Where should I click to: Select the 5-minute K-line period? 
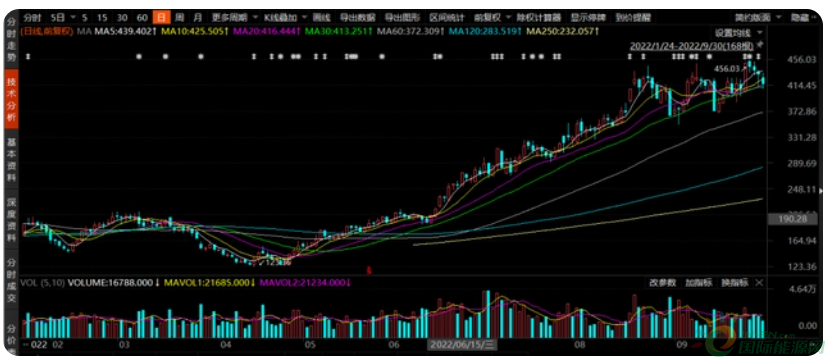point(85,17)
